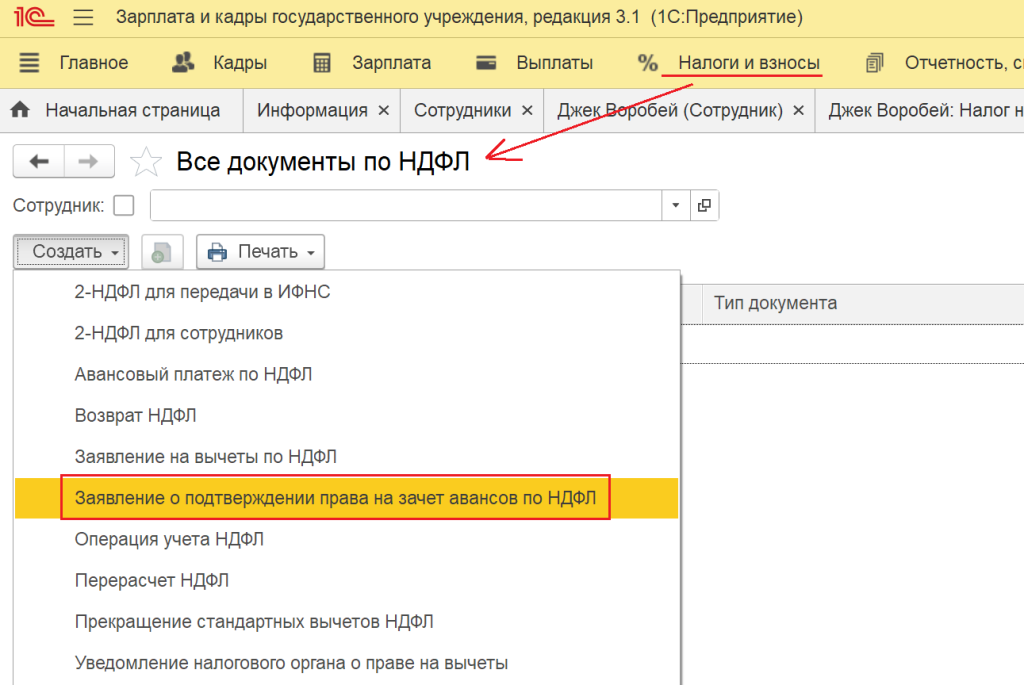Switch to the Информация tab

click(312, 110)
